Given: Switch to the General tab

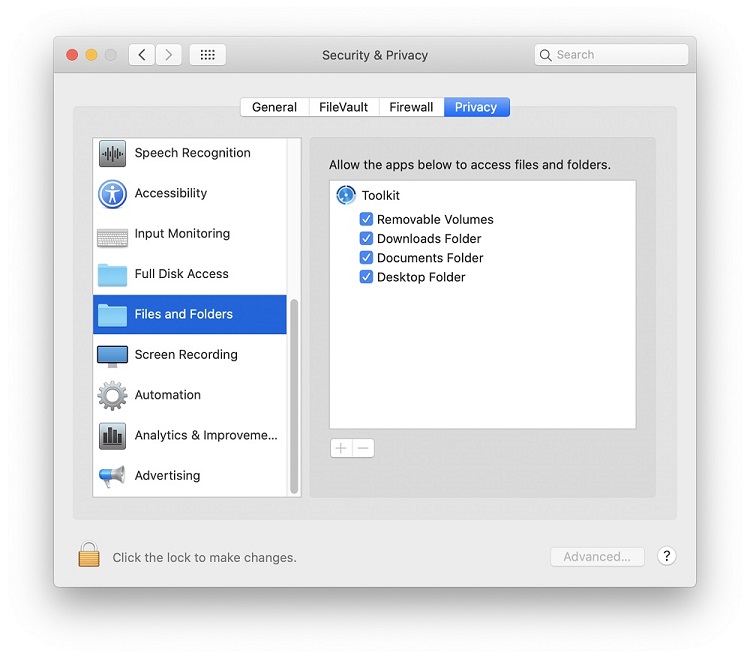Looking at the screenshot, I should pos(275,107).
